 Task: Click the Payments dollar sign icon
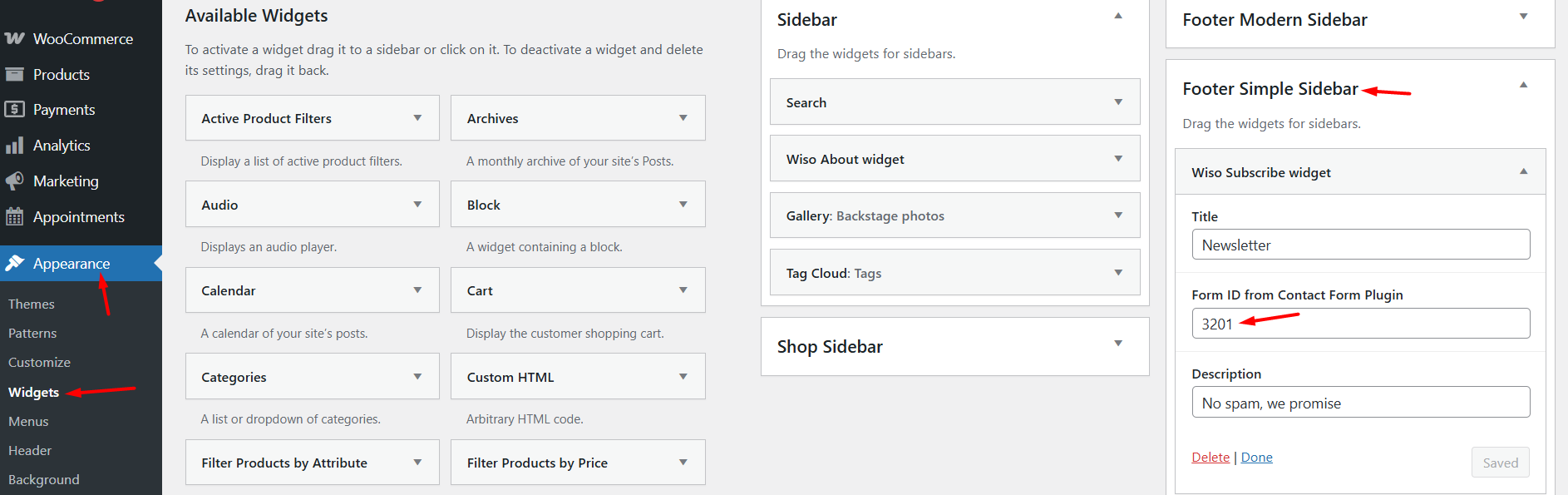pyautogui.click(x=14, y=109)
